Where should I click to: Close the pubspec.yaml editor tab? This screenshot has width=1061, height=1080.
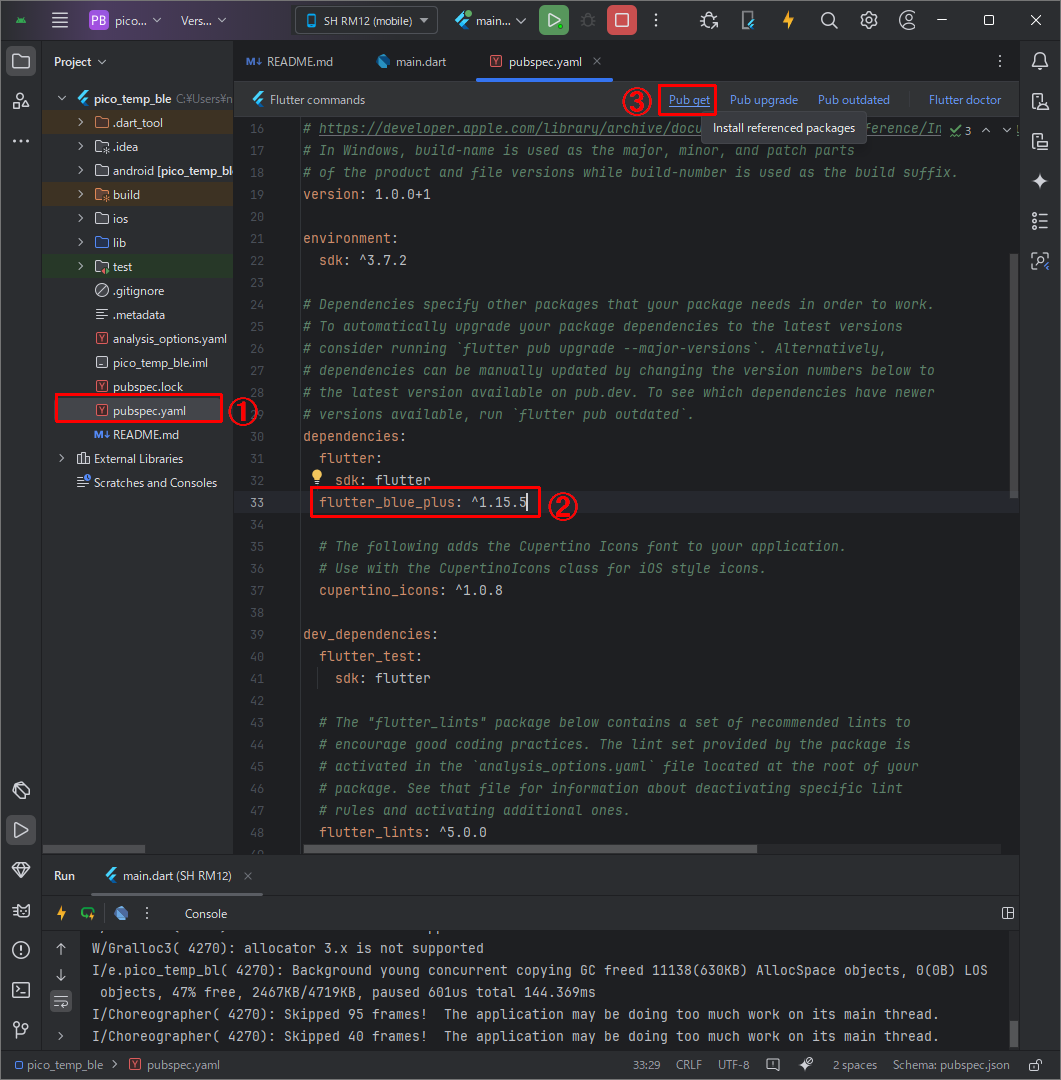coord(597,61)
